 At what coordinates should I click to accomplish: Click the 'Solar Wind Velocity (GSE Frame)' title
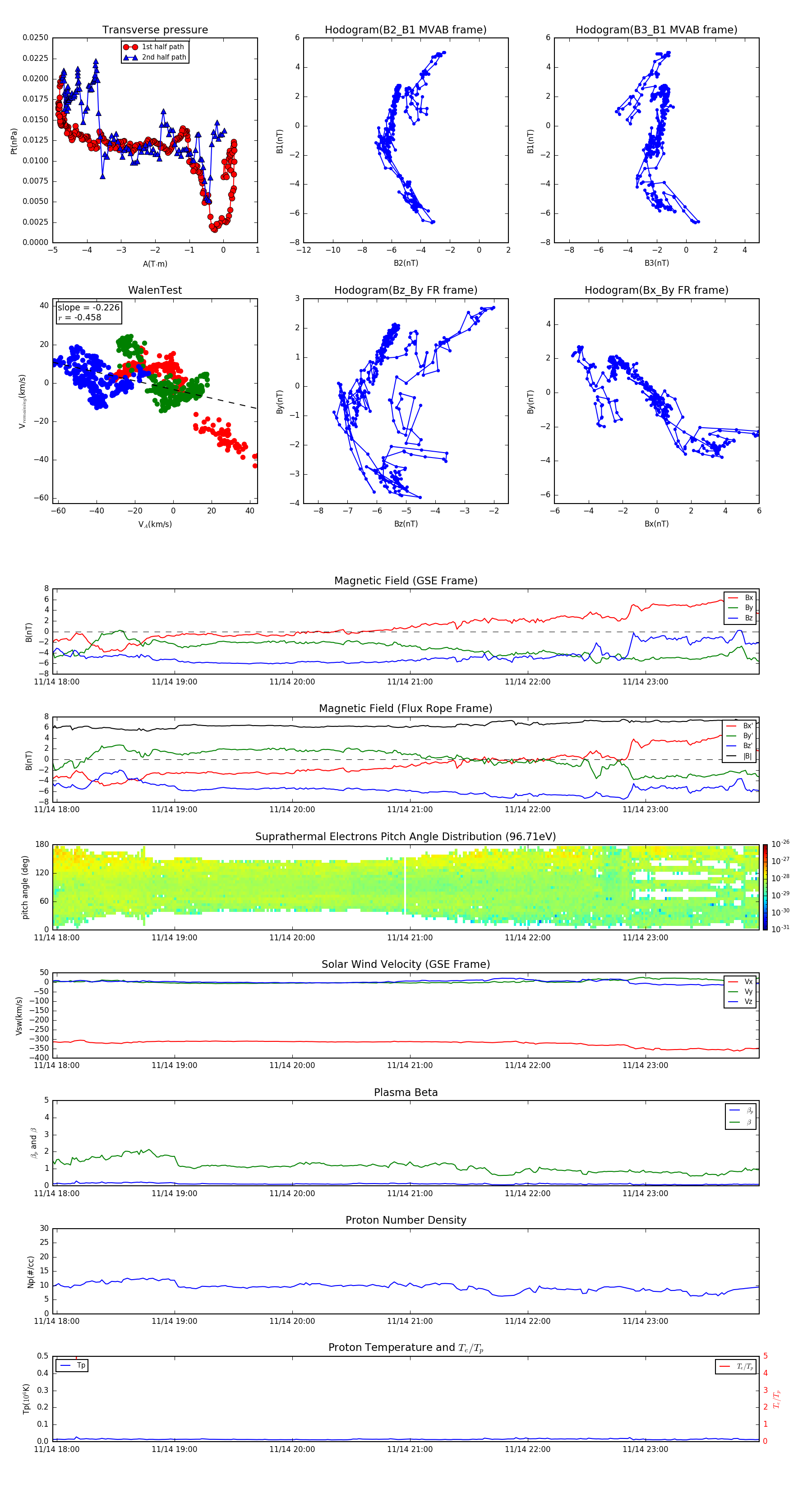[406, 965]
